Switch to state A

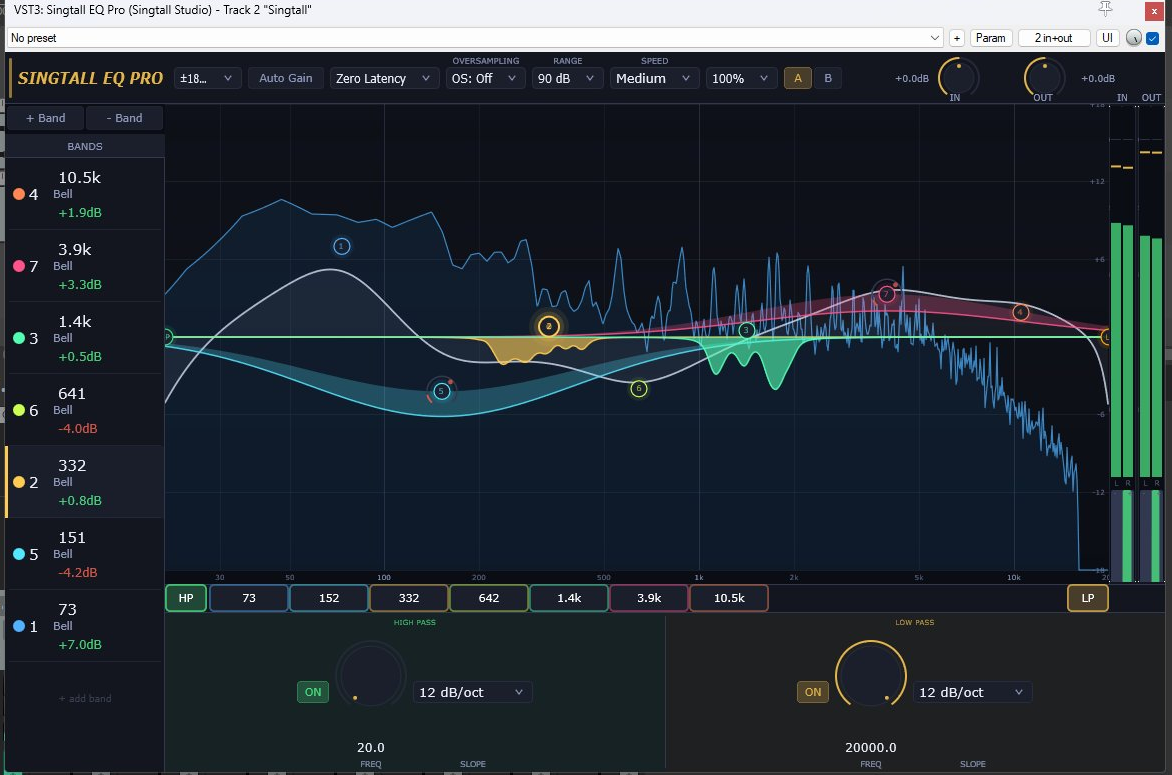click(x=798, y=78)
